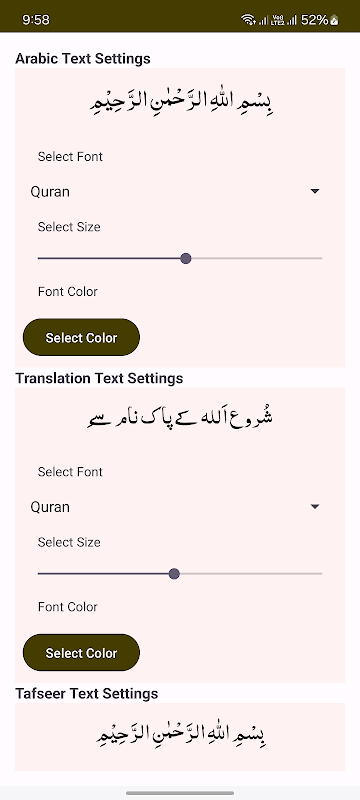Click the right end of the Arabic size slider track
Screen dimensions: 360x800
320,258
